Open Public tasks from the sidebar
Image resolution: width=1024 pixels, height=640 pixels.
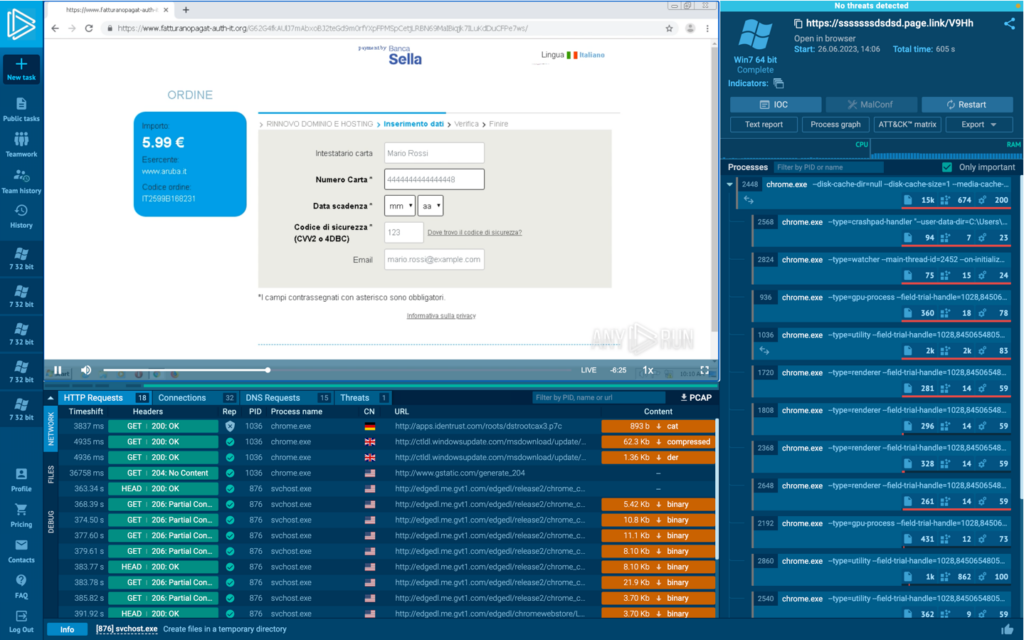click(x=21, y=109)
